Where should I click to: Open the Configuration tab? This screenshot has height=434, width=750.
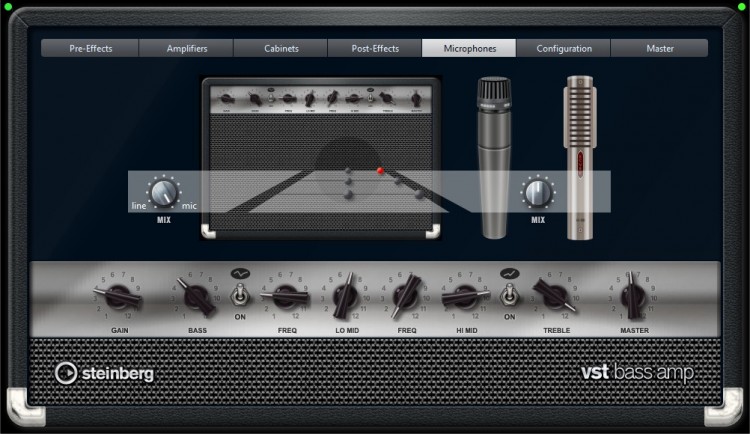563,48
